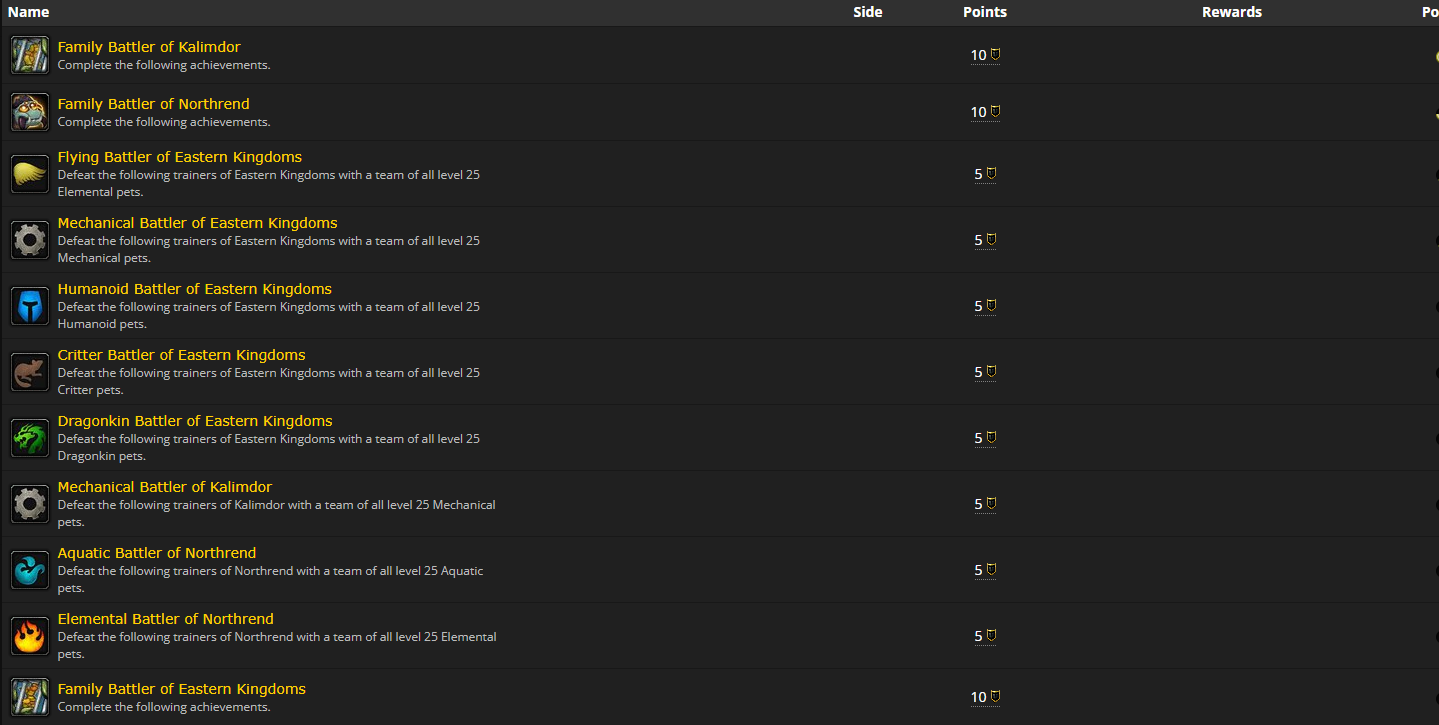Open Aquatic Battler of Northrend link
Screen dimensions: 1439x725
[x=157, y=553]
